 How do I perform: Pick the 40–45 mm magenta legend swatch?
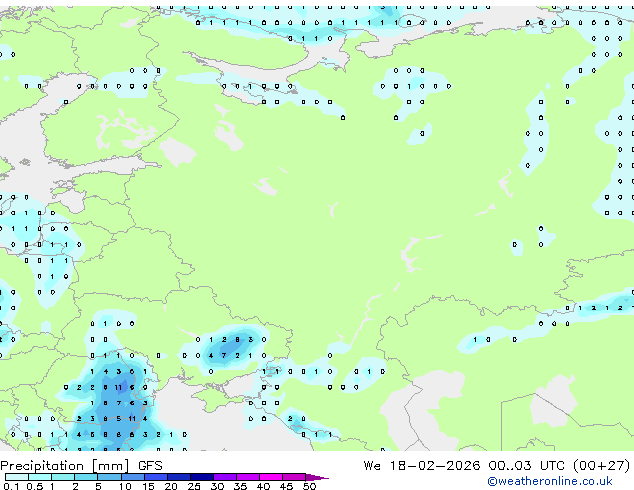click(x=271, y=477)
